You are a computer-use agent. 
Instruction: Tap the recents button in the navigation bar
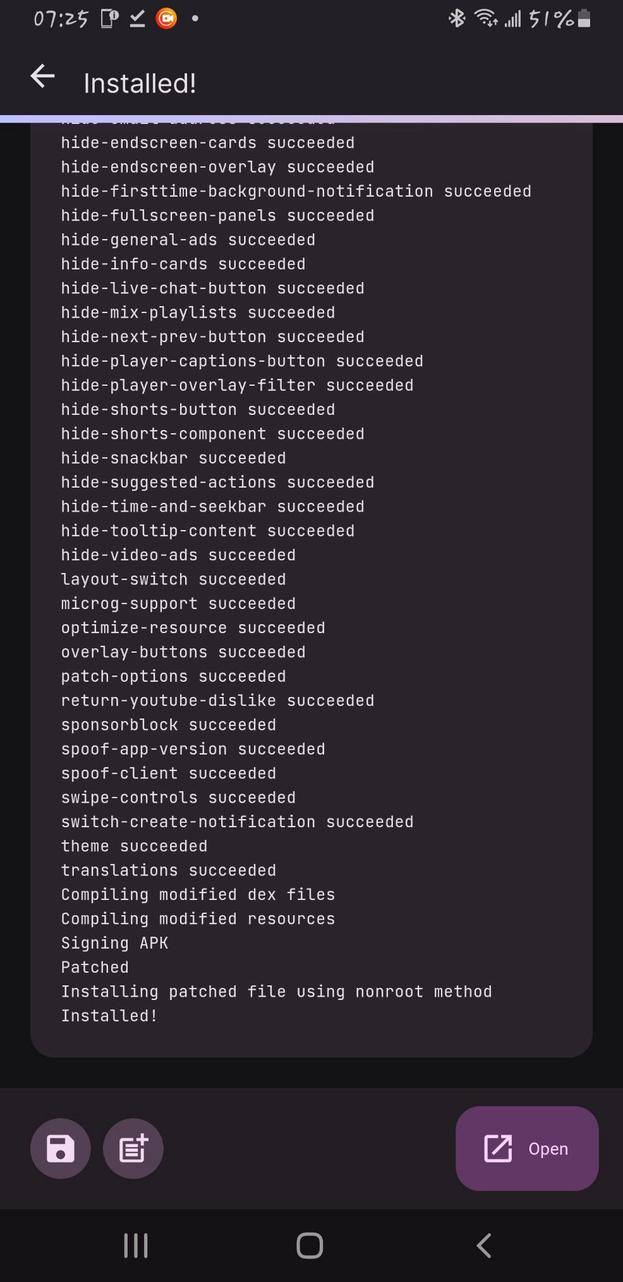[x=135, y=1245]
